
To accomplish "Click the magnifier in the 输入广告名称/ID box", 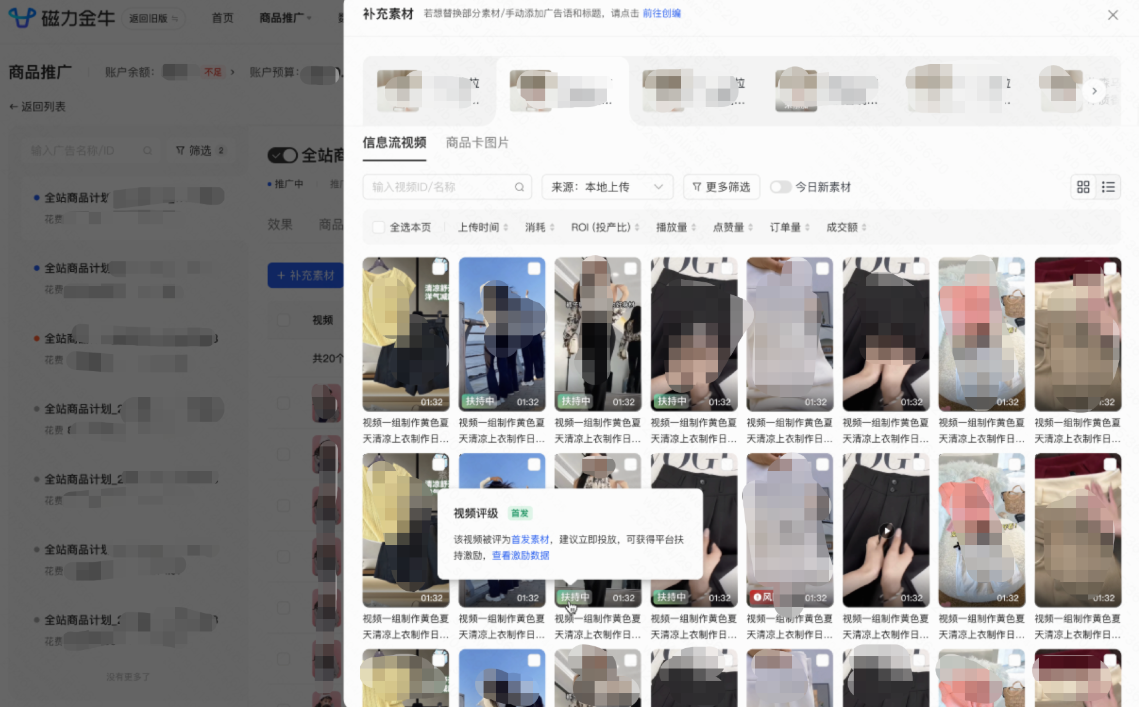I will [x=147, y=150].
